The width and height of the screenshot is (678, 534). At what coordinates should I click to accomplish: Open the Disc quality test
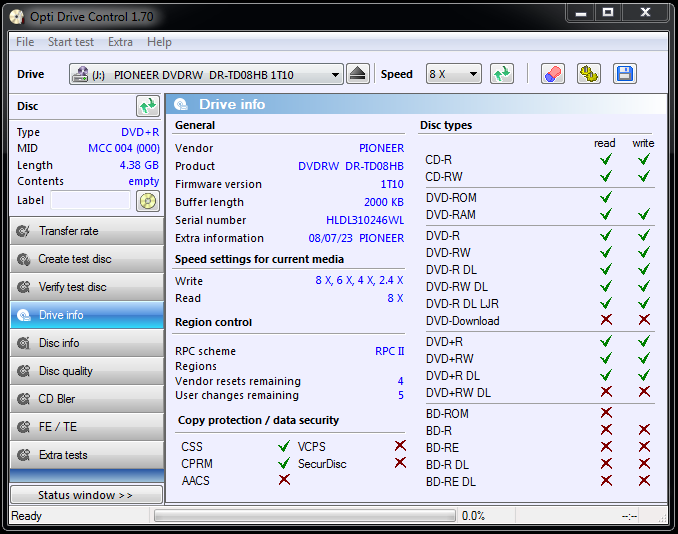[x=87, y=371]
